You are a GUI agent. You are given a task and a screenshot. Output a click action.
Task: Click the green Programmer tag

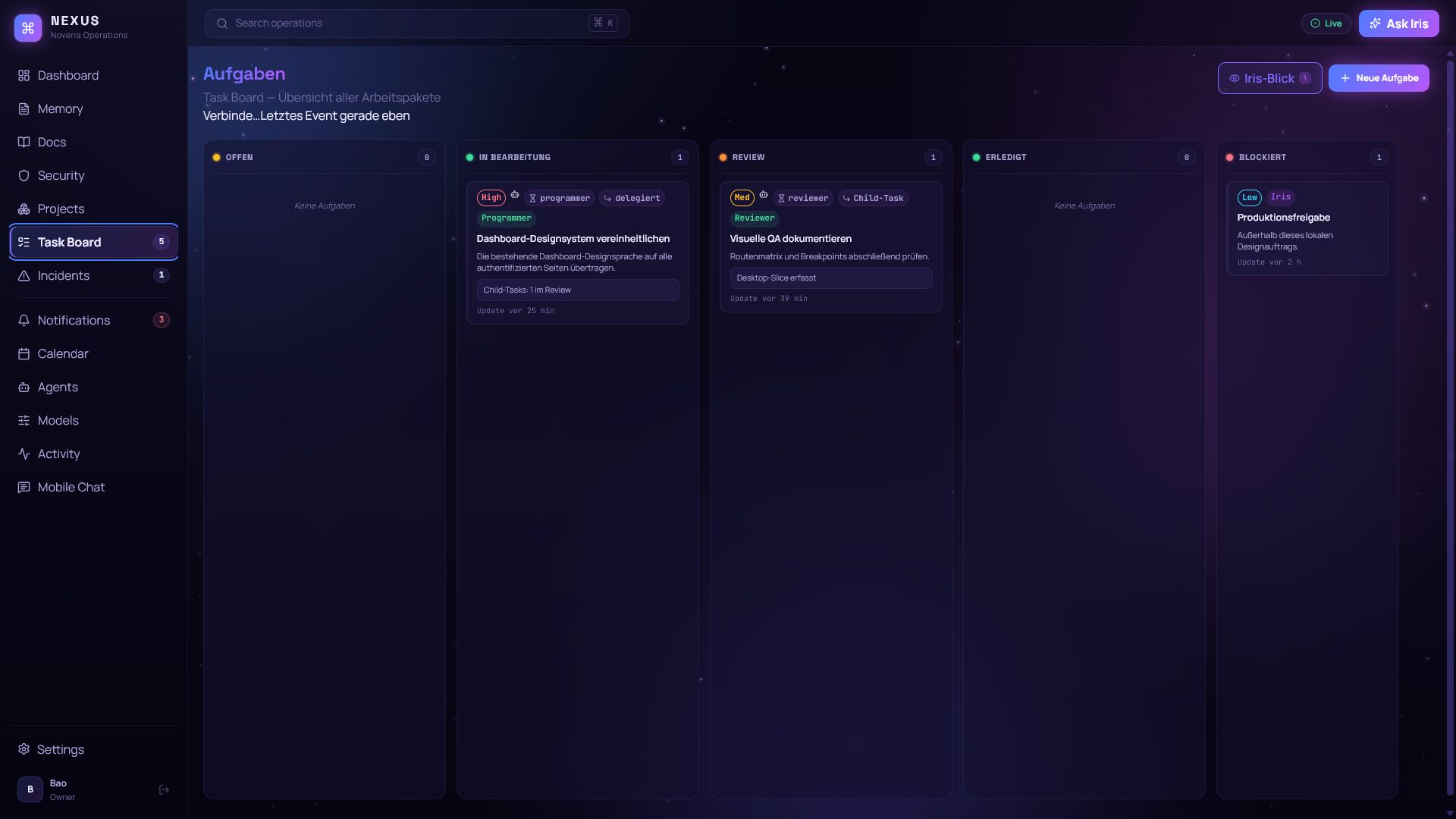507,218
